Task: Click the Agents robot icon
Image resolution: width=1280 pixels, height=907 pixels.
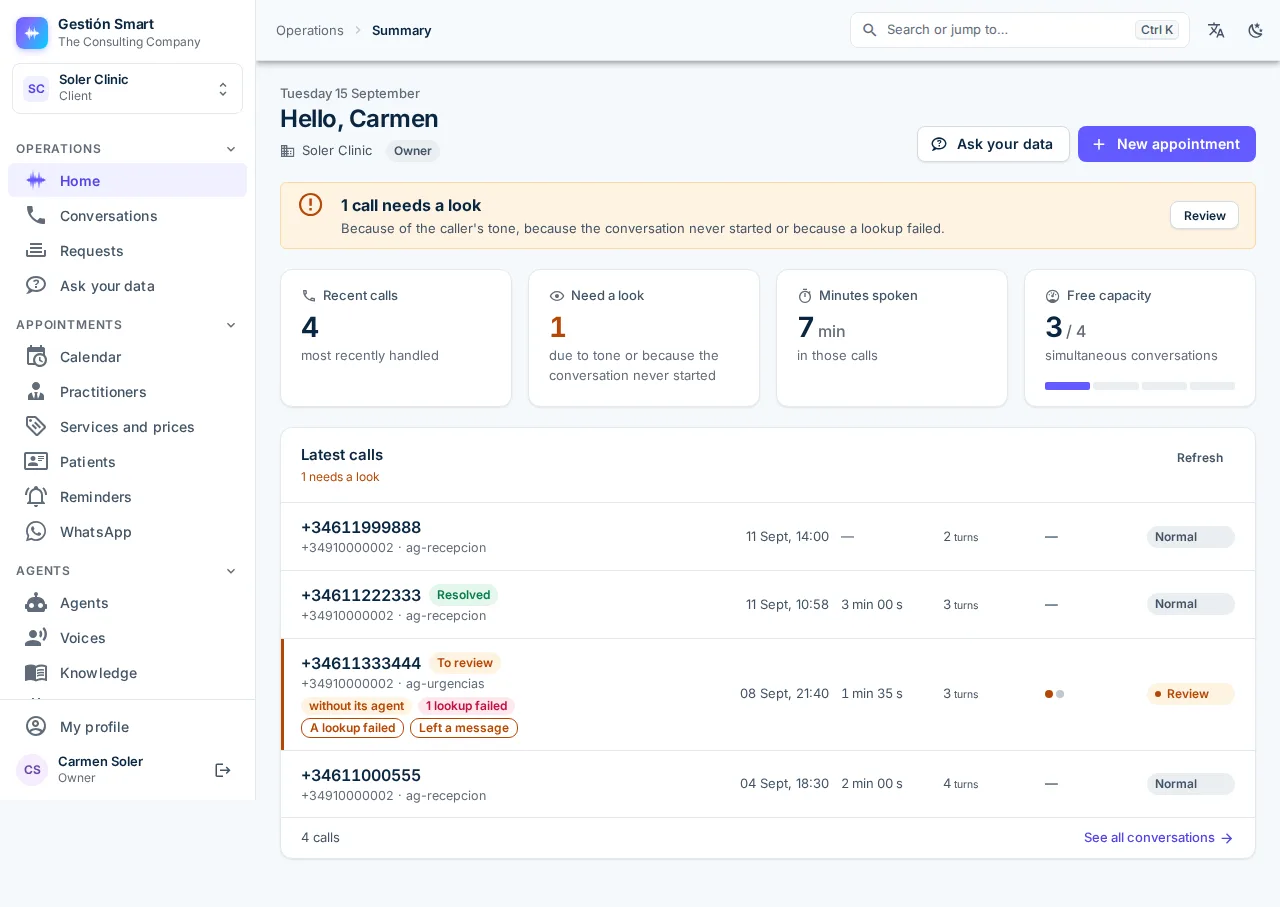Action: coord(36,602)
